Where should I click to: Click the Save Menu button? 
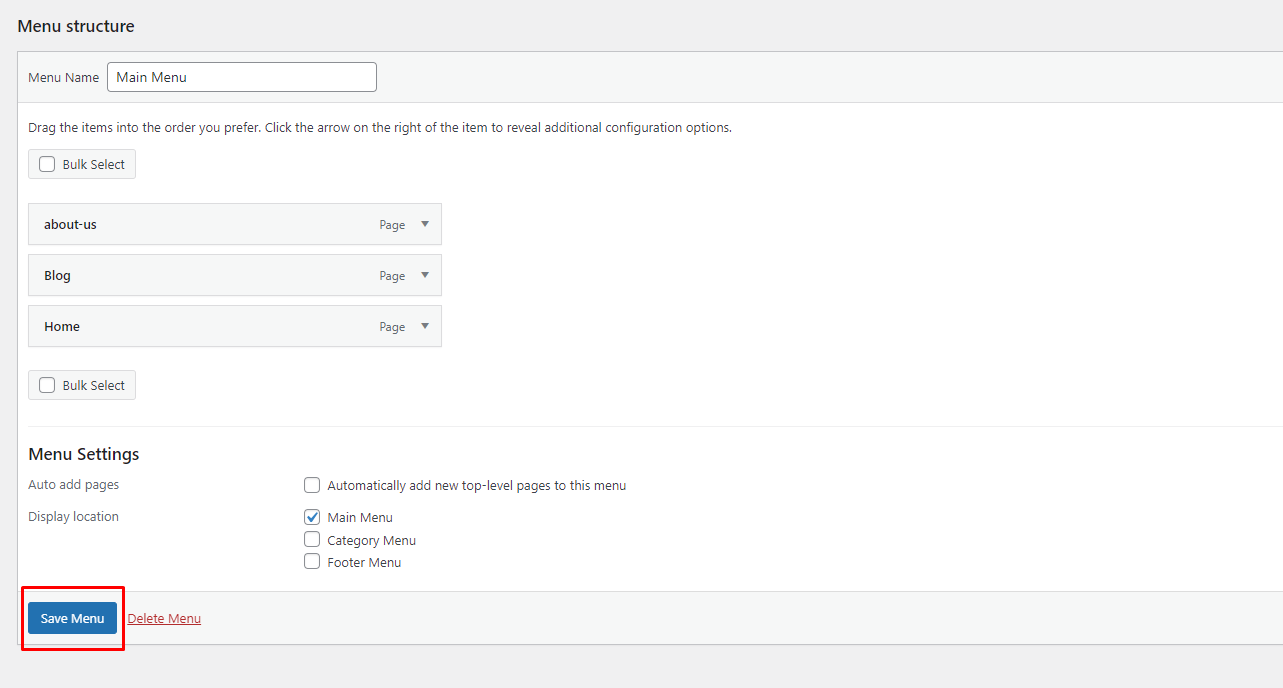click(x=72, y=618)
